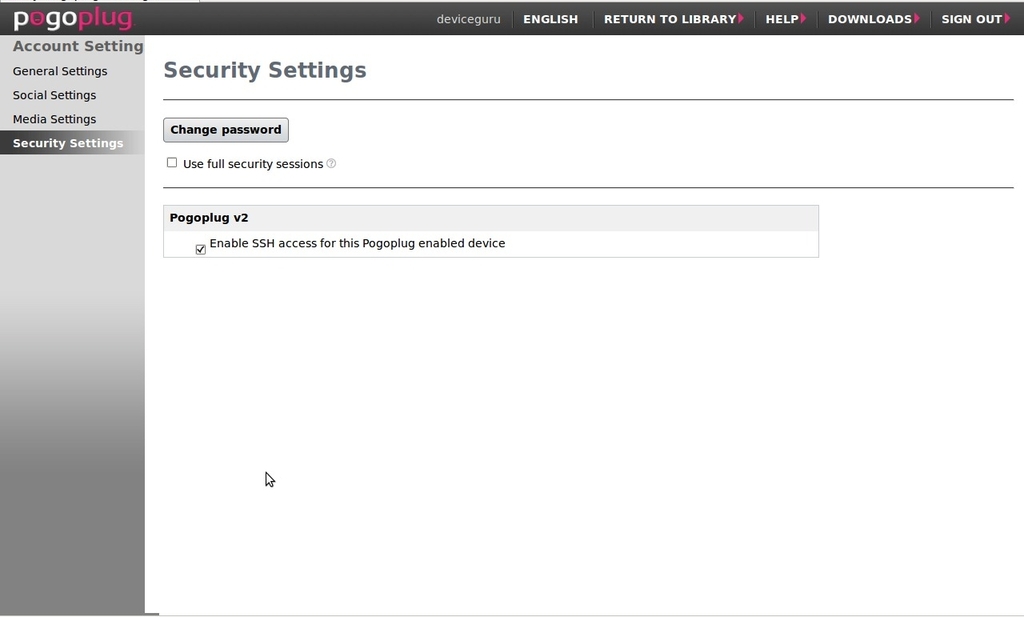Click Sign Out link

pyautogui.click(x=971, y=19)
